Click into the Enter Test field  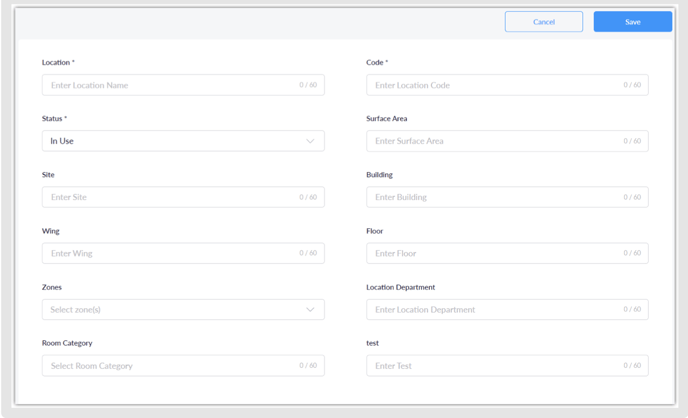tap(507, 366)
